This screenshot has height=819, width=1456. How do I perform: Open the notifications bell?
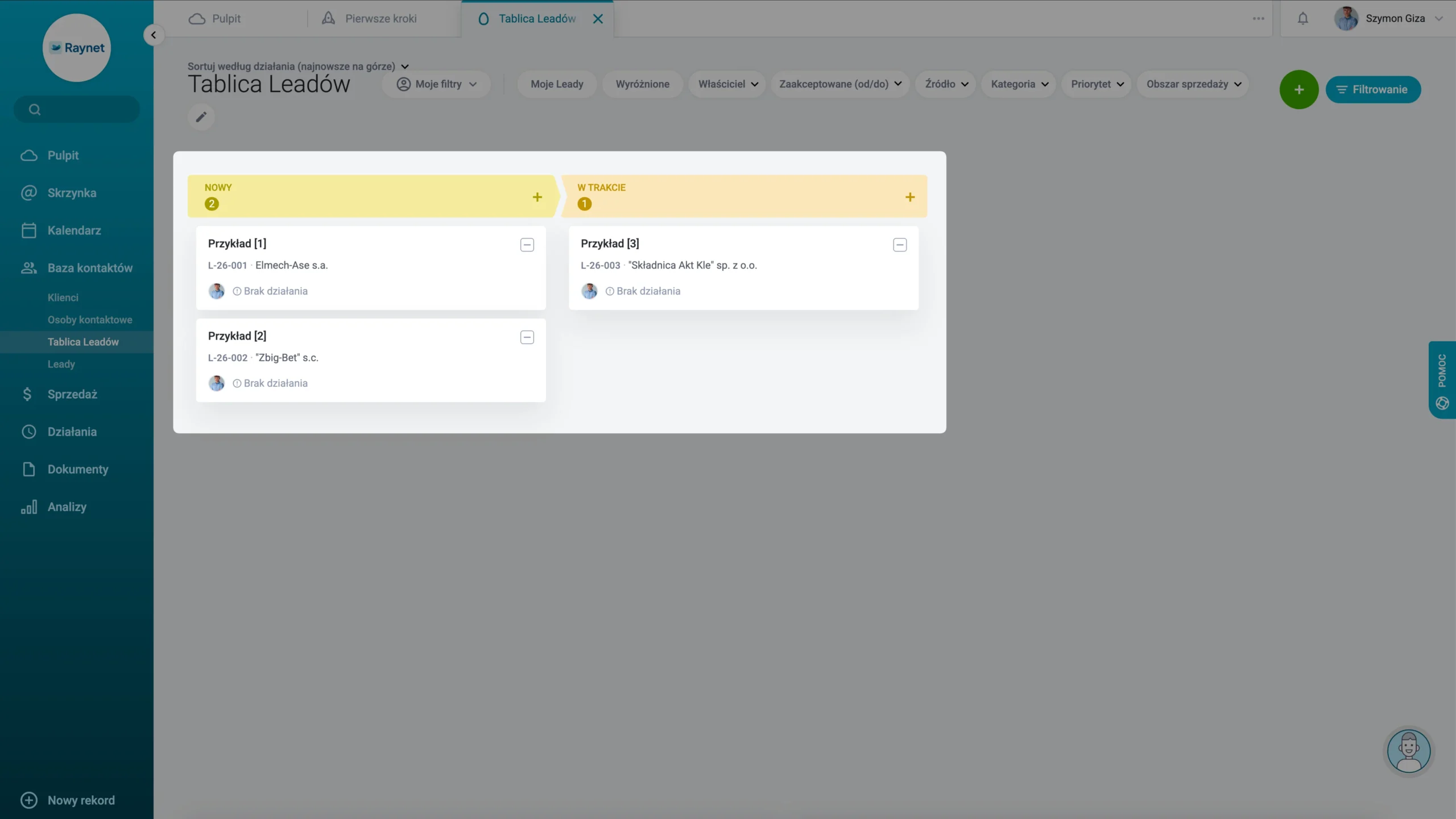(x=1302, y=19)
